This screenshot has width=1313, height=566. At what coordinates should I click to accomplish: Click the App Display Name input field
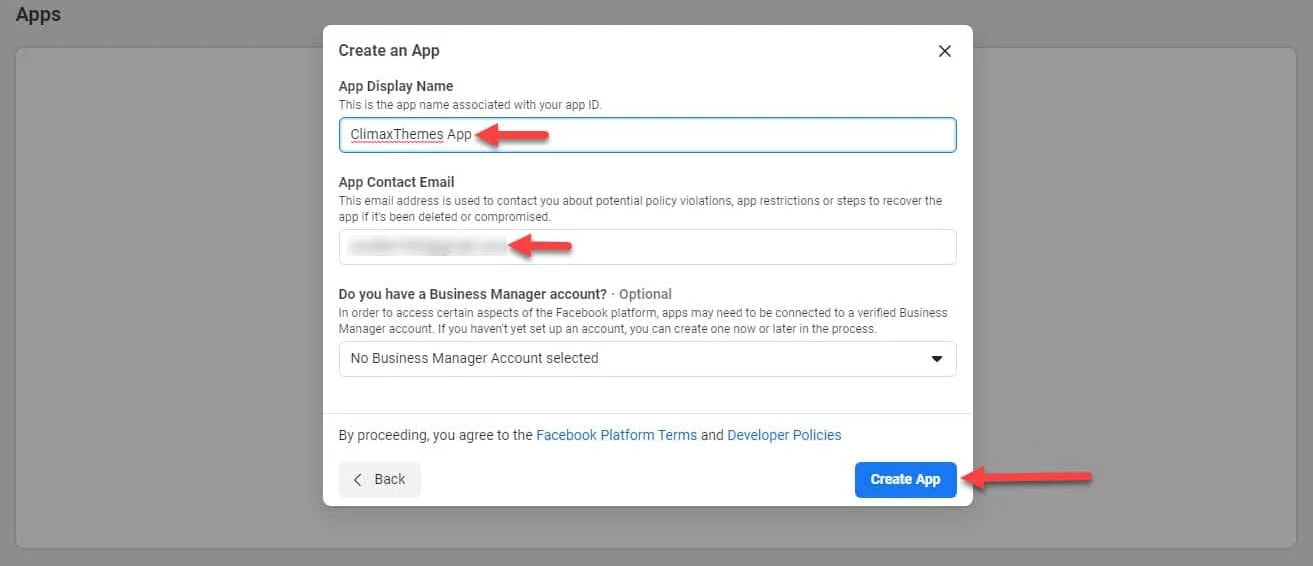[x=647, y=135]
